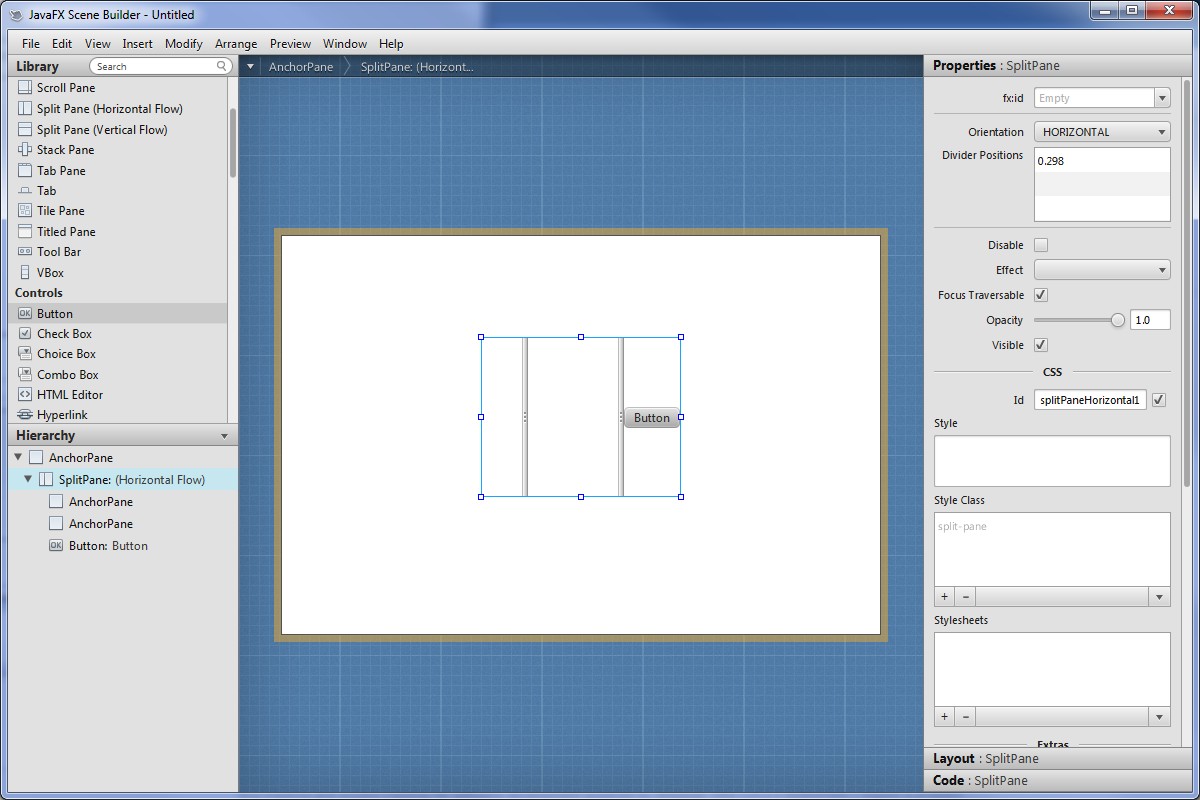Select the Tool Bar library icon
1200x800 pixels.
coord(25,252)
